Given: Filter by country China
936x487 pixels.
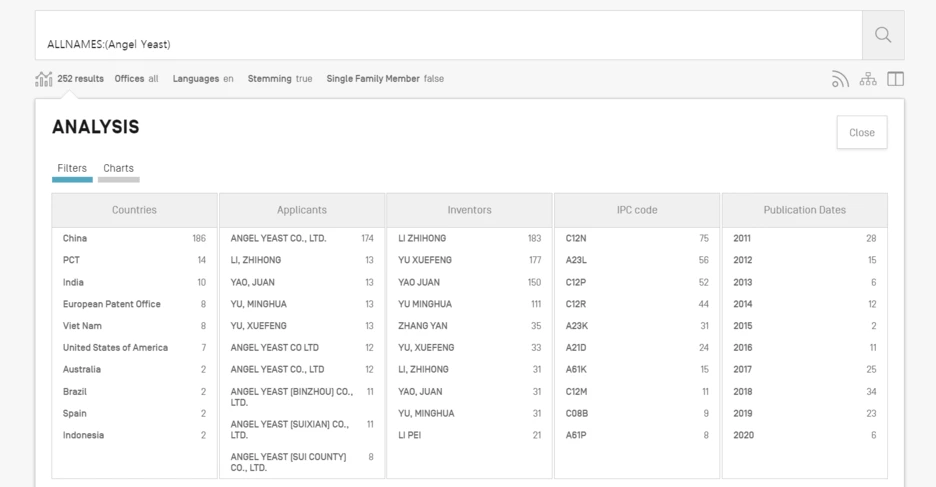Looking at the screenshot, I should pyautogui.click(x=134, y=238).
